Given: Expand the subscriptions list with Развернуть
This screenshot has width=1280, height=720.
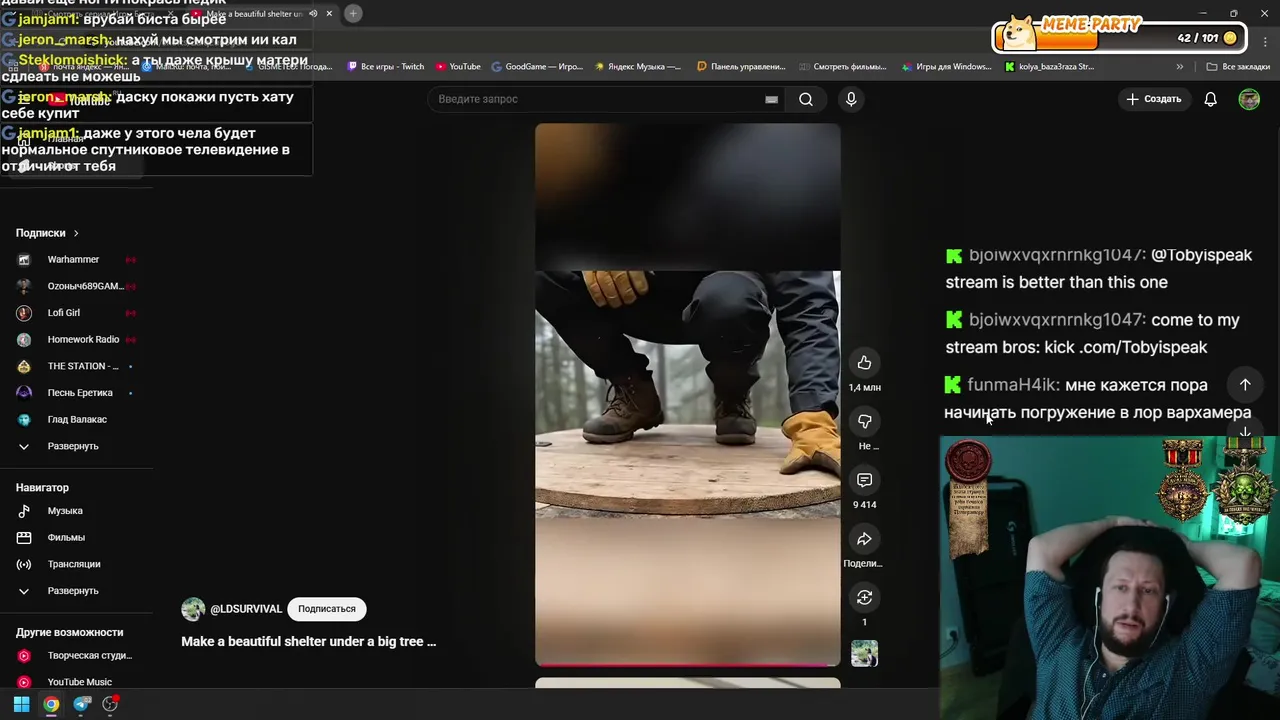Looking at the screenshot, I should coord(75,446).
